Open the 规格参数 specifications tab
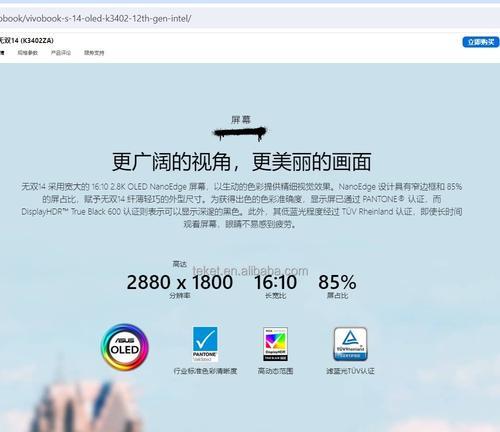This screenshot has height=432, width=500. coord(28,53)
